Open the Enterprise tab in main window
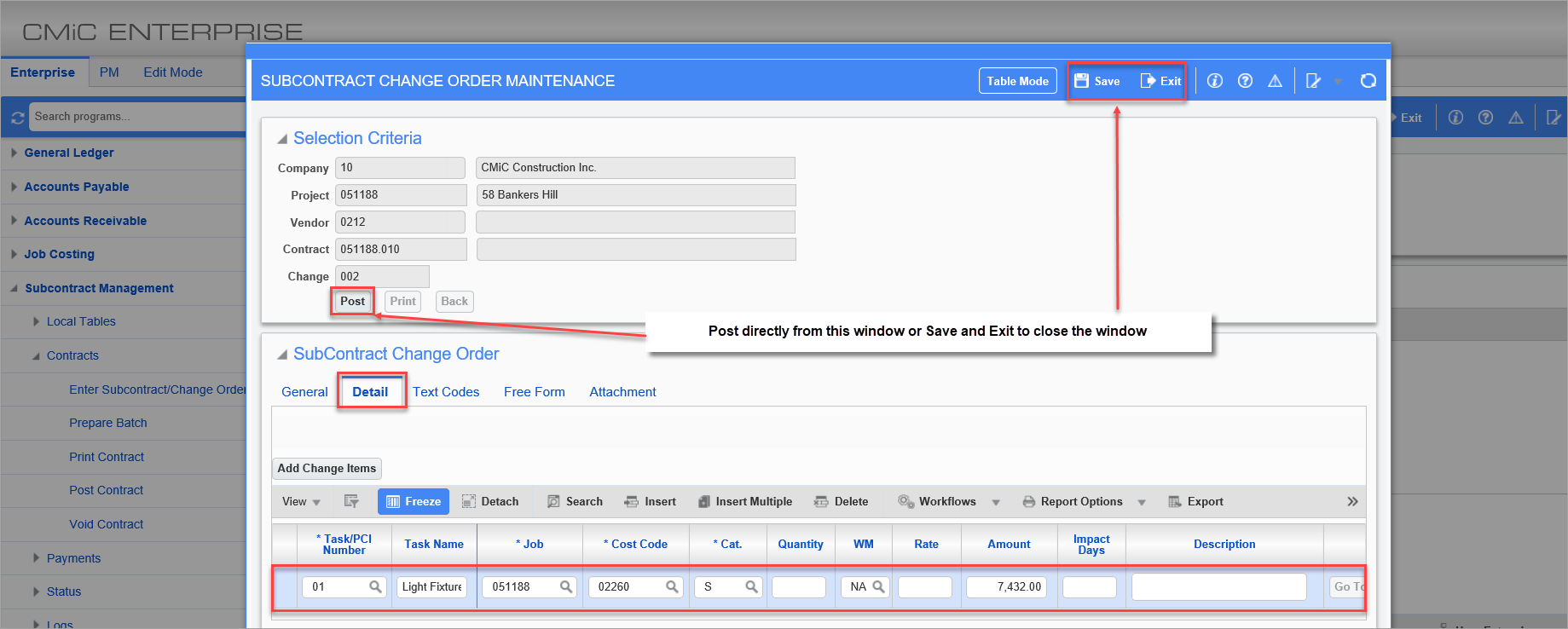Screen dimensions: 1568x629 coord(43,72)
